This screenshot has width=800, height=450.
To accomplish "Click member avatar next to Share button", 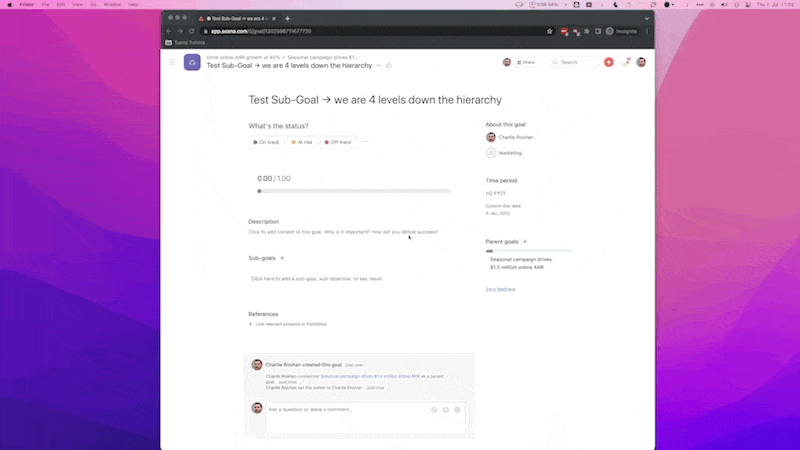I will point(507,62).
